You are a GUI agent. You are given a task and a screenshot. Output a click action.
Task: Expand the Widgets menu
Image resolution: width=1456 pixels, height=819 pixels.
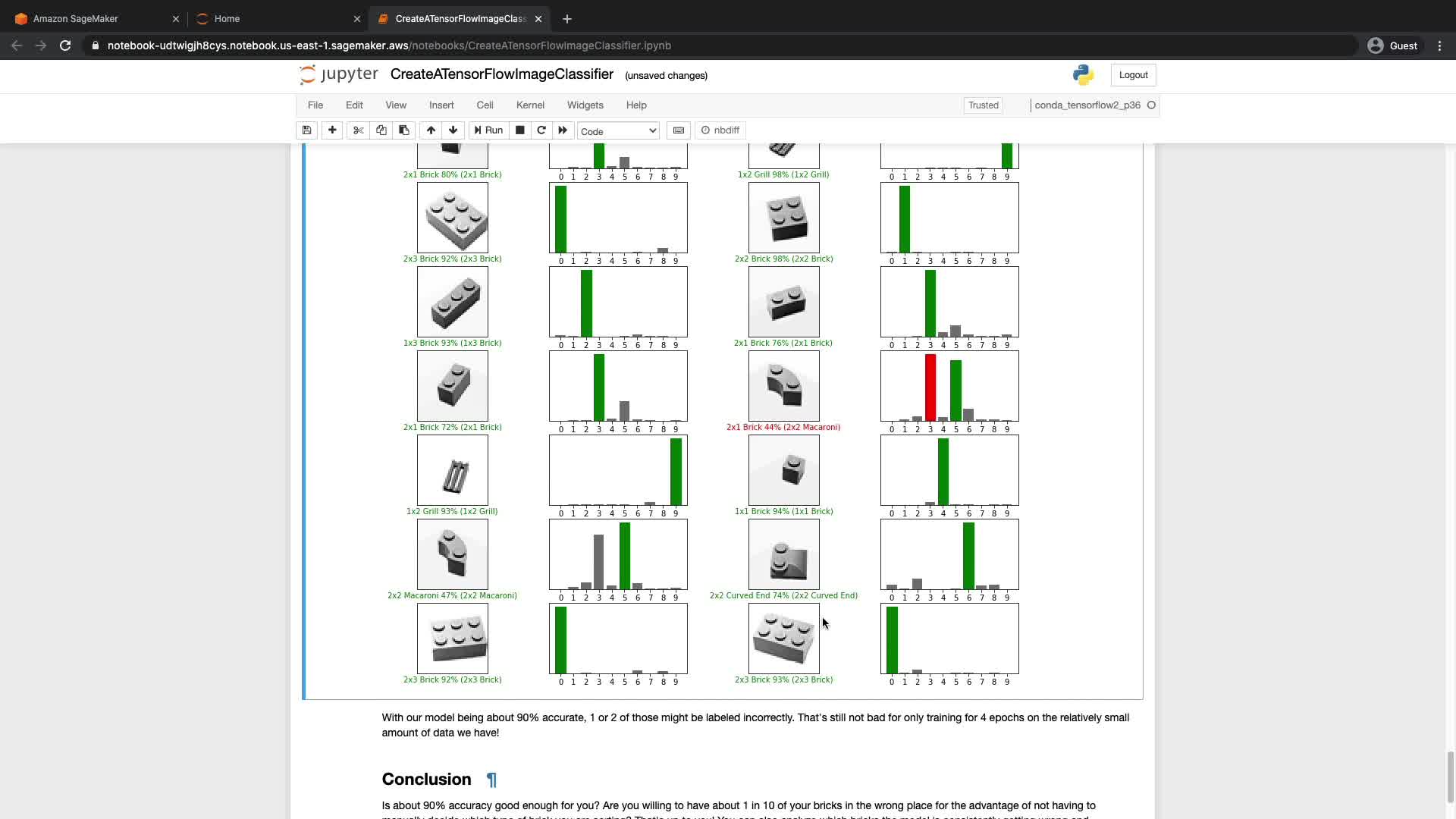(585, 105)
